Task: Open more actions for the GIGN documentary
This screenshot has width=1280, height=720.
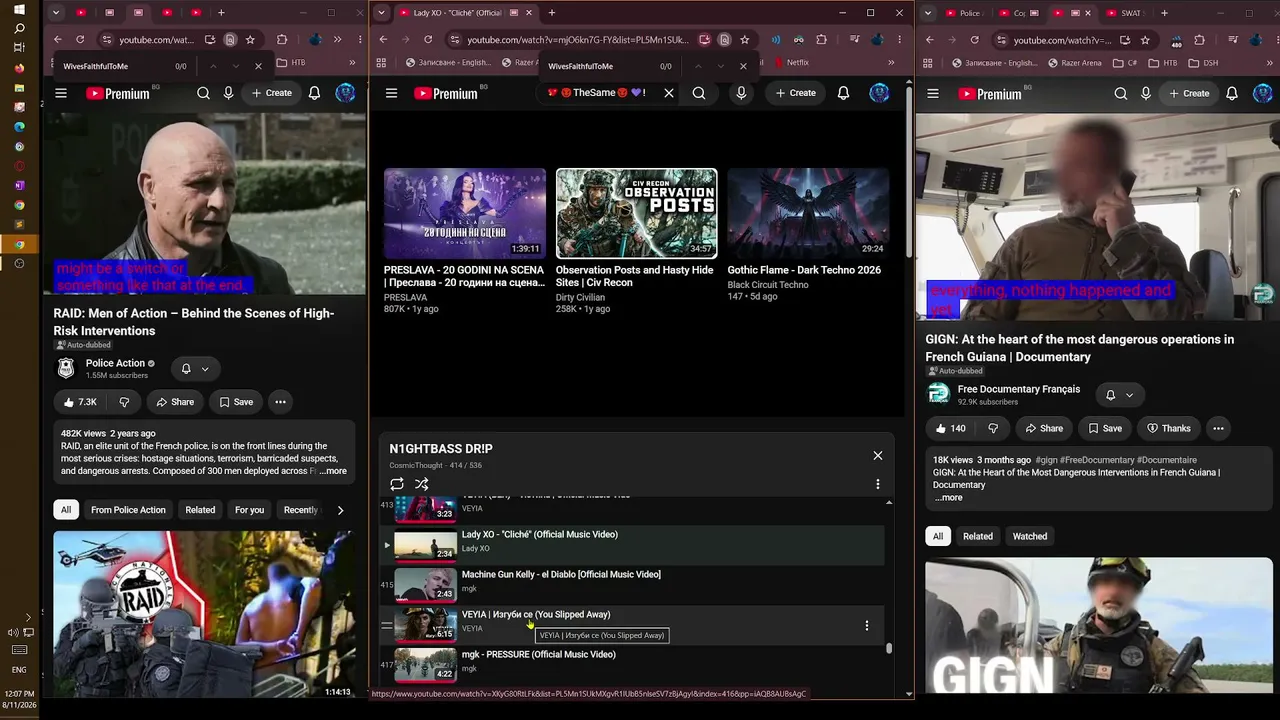Action: pyautogui.click(x=1218, y=428)
